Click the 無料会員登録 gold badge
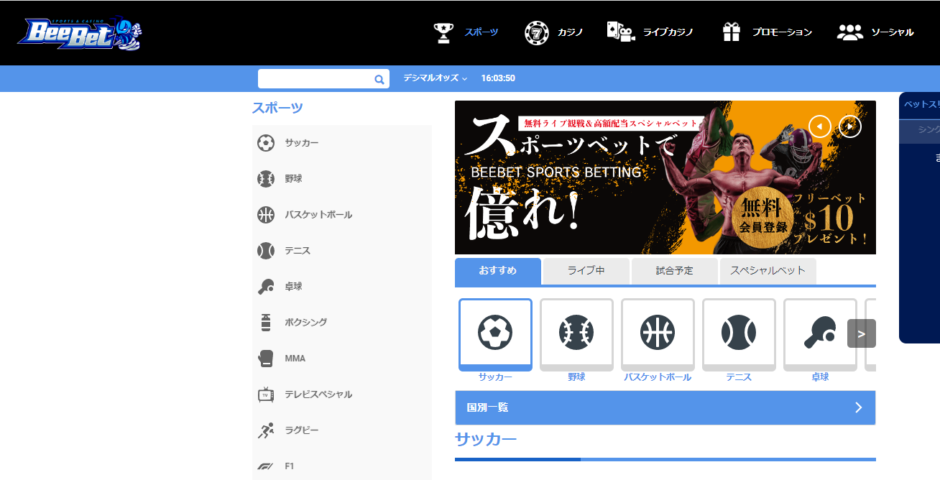This screenshot has width=940, height=480. tap(763, 218)
